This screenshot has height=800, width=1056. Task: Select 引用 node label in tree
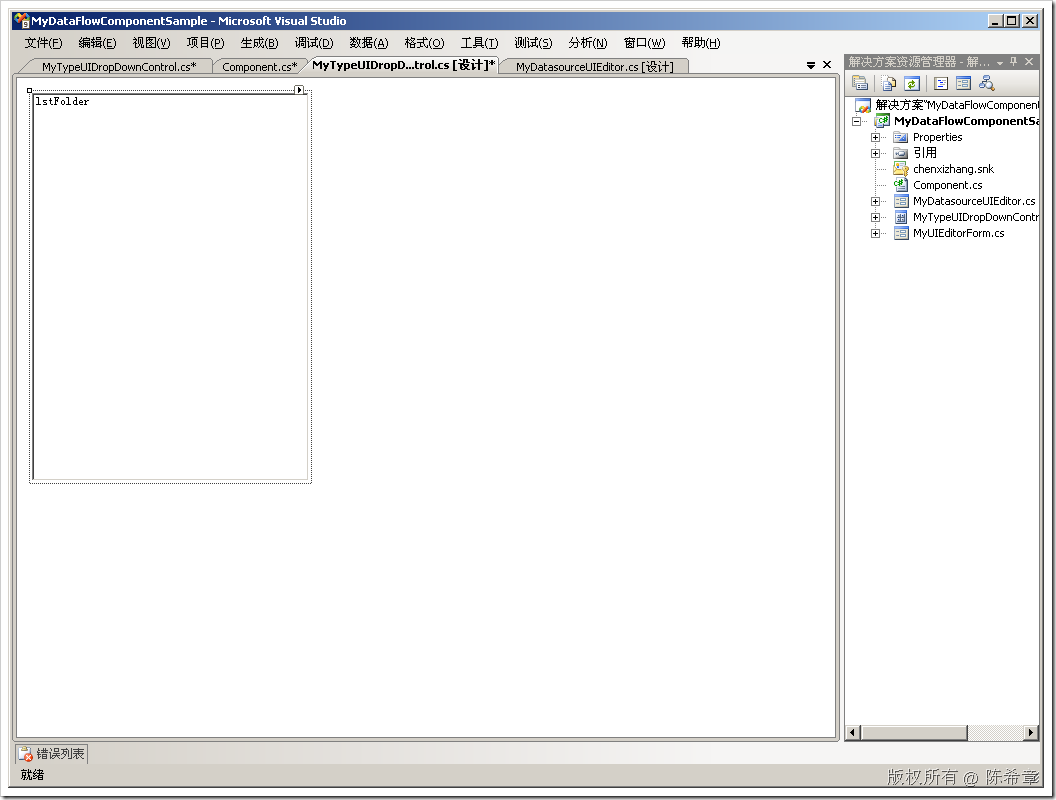pos(925,154)
